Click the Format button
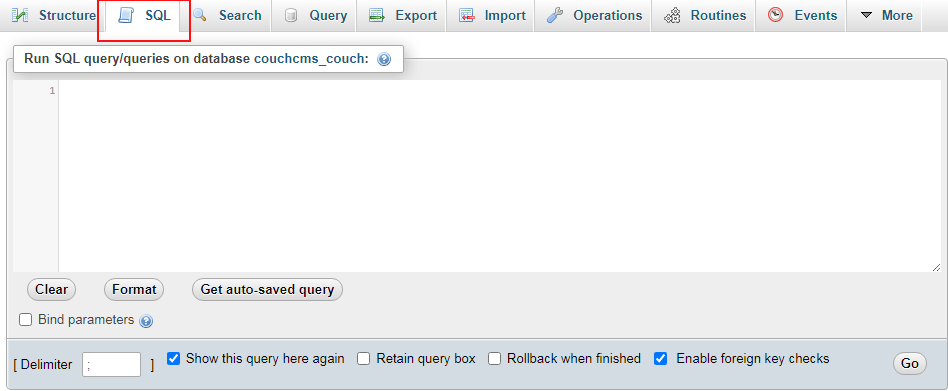948x391 pixels. click(134, 289)
